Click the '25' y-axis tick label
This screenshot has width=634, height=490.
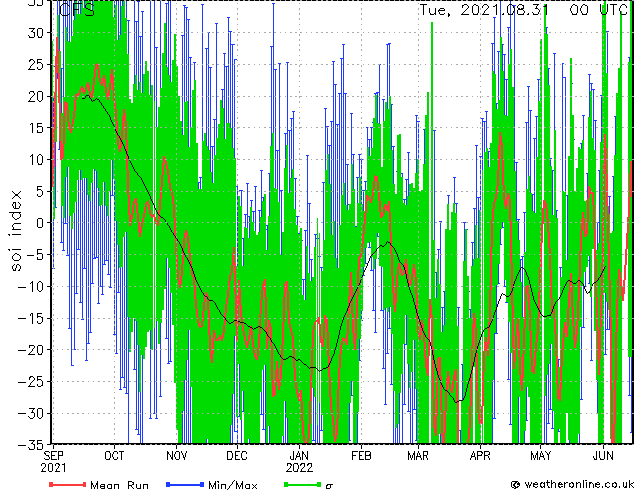(x=35, y=64)
